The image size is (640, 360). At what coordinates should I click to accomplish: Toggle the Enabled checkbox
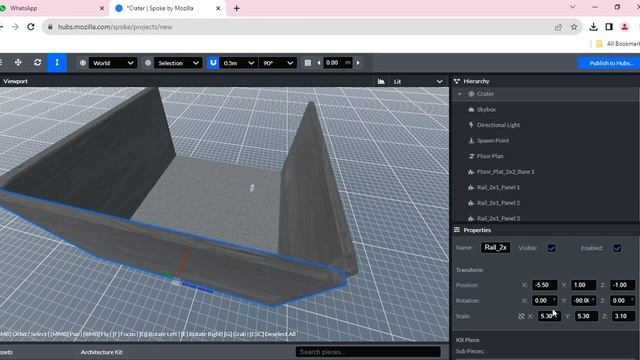617,248
